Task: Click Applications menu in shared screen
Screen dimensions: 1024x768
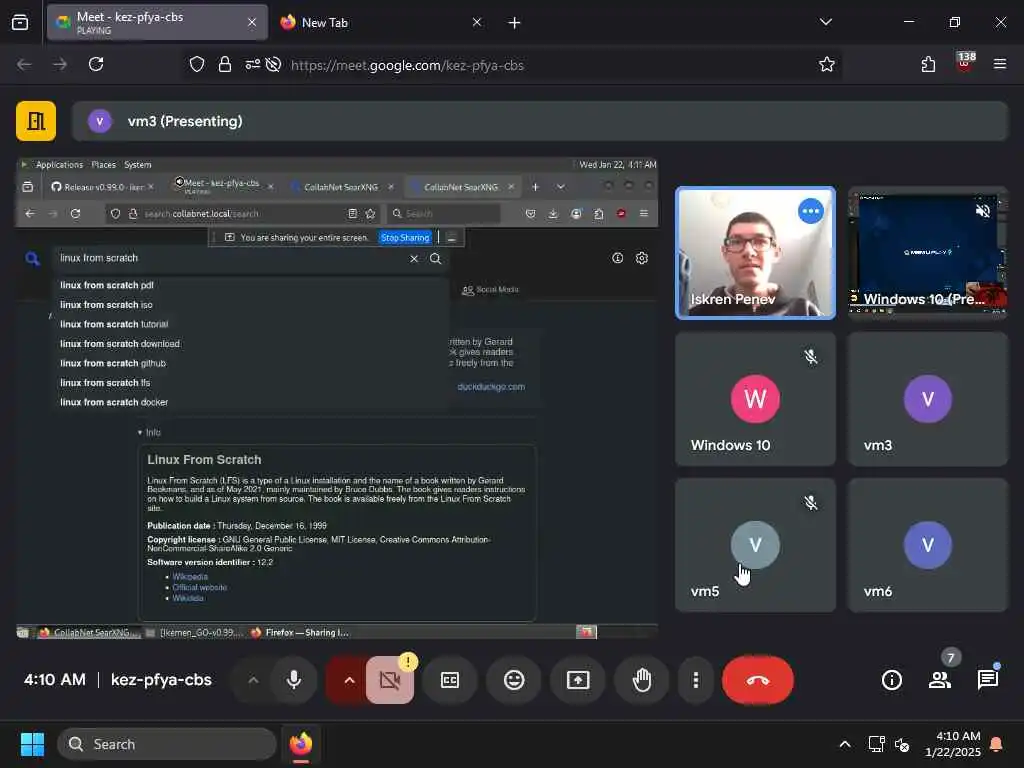Action: (x=59, y=165)
